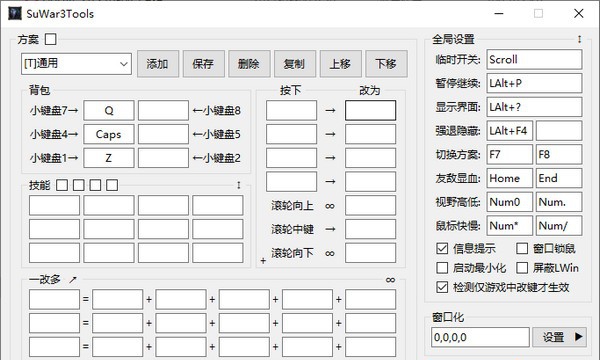Viewport: 600px width, 360px height.
Task: Toggle the second 技能 checkbox
Action: pos(78,185)
